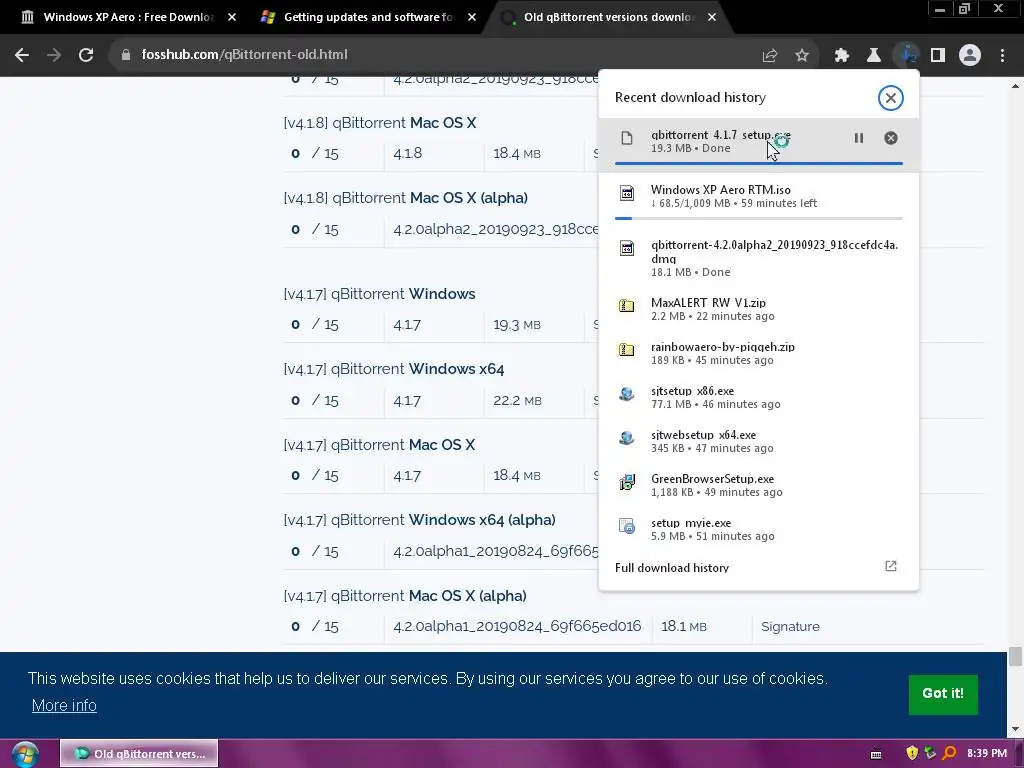The image size is (1024, 768).
Task: Open the Full download history link
Action: click(x=671, y=568)
